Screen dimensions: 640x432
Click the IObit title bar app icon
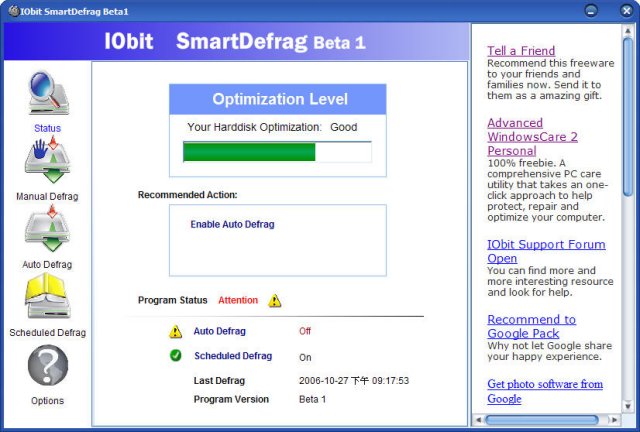[13, 10]
